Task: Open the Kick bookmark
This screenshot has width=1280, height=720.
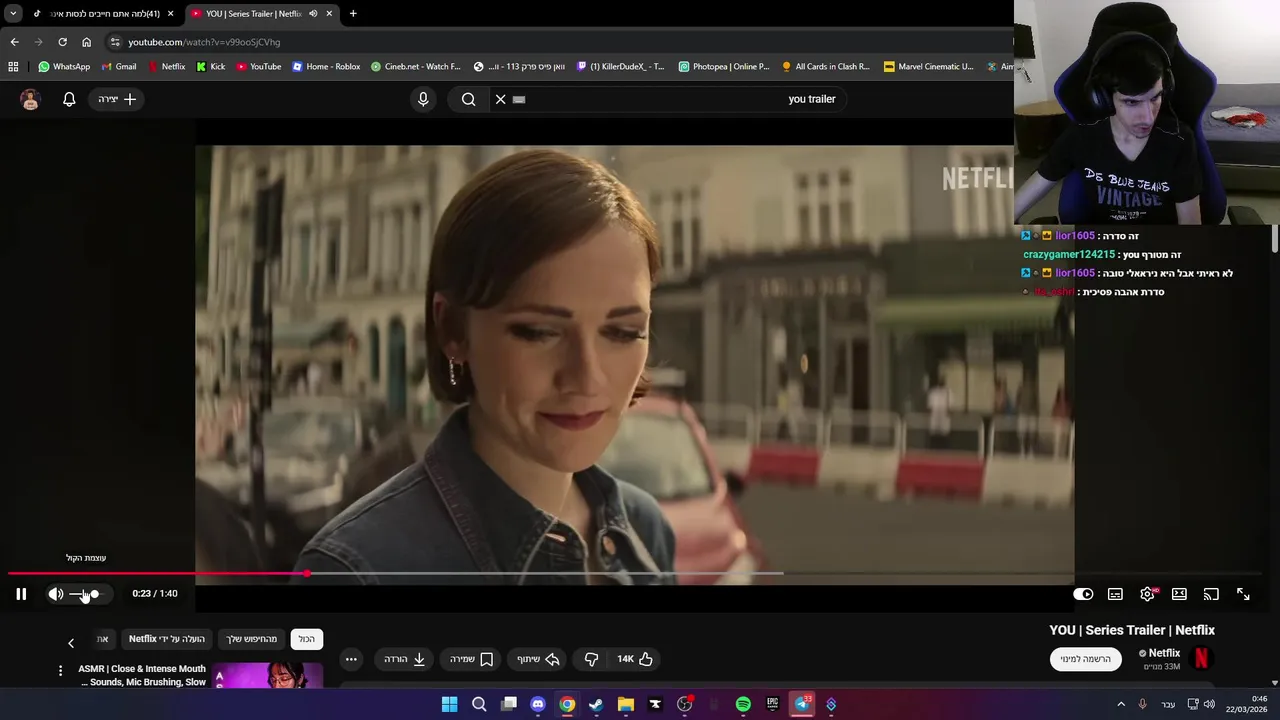Action: (x=211, y=67)
